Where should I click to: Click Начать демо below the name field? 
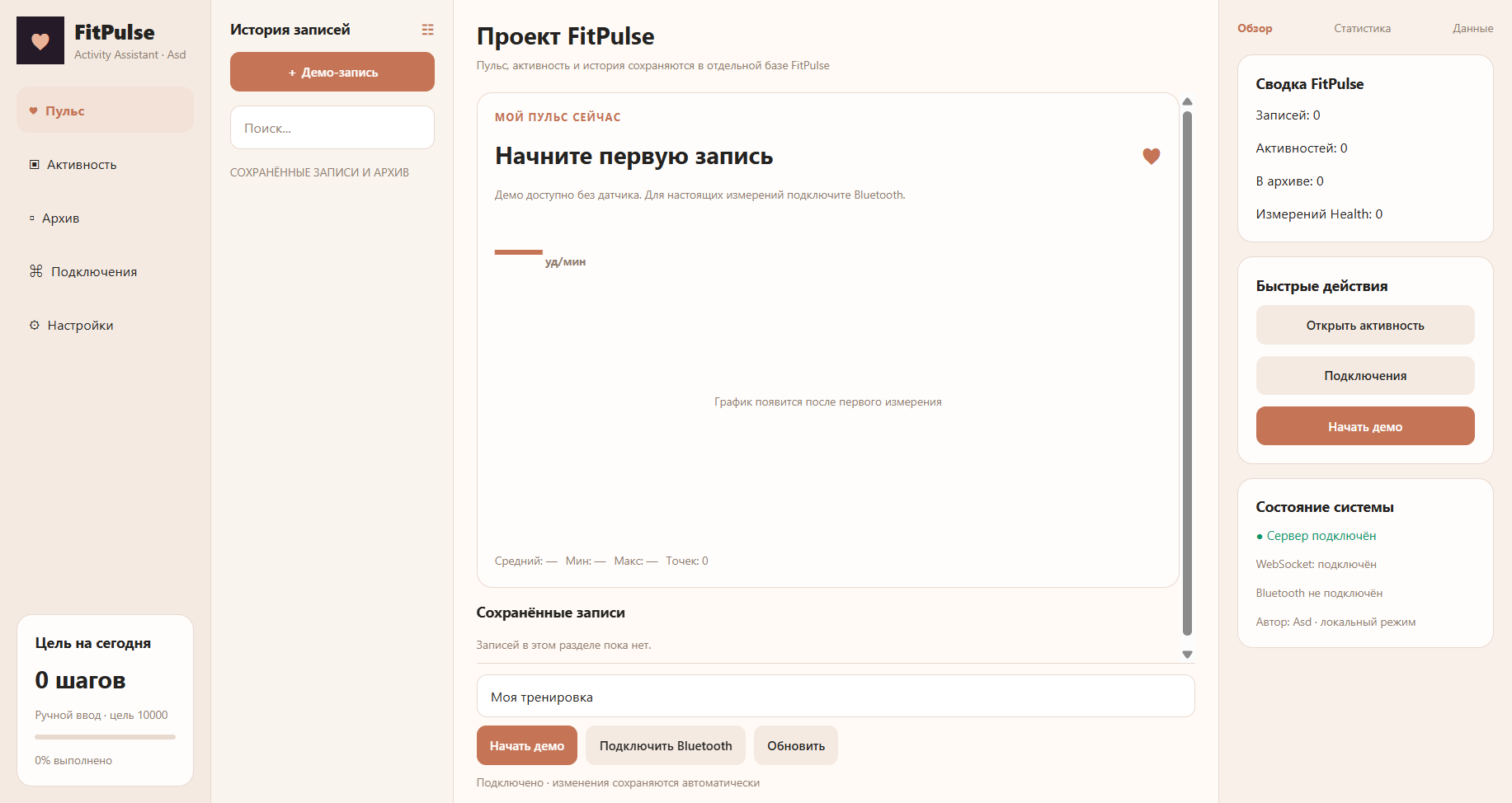coord(527,745)
